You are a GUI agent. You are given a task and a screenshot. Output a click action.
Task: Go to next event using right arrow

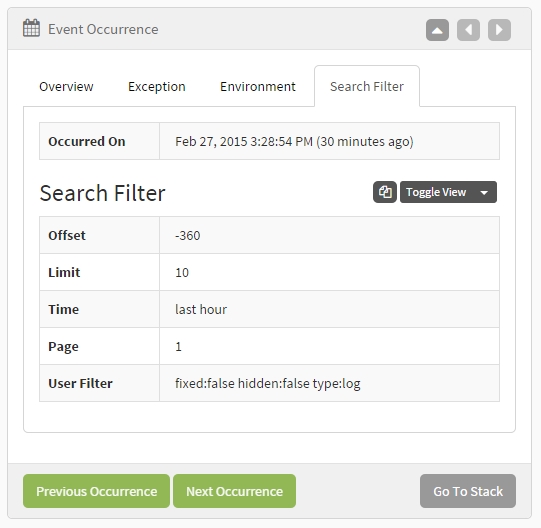click(499, 30)
